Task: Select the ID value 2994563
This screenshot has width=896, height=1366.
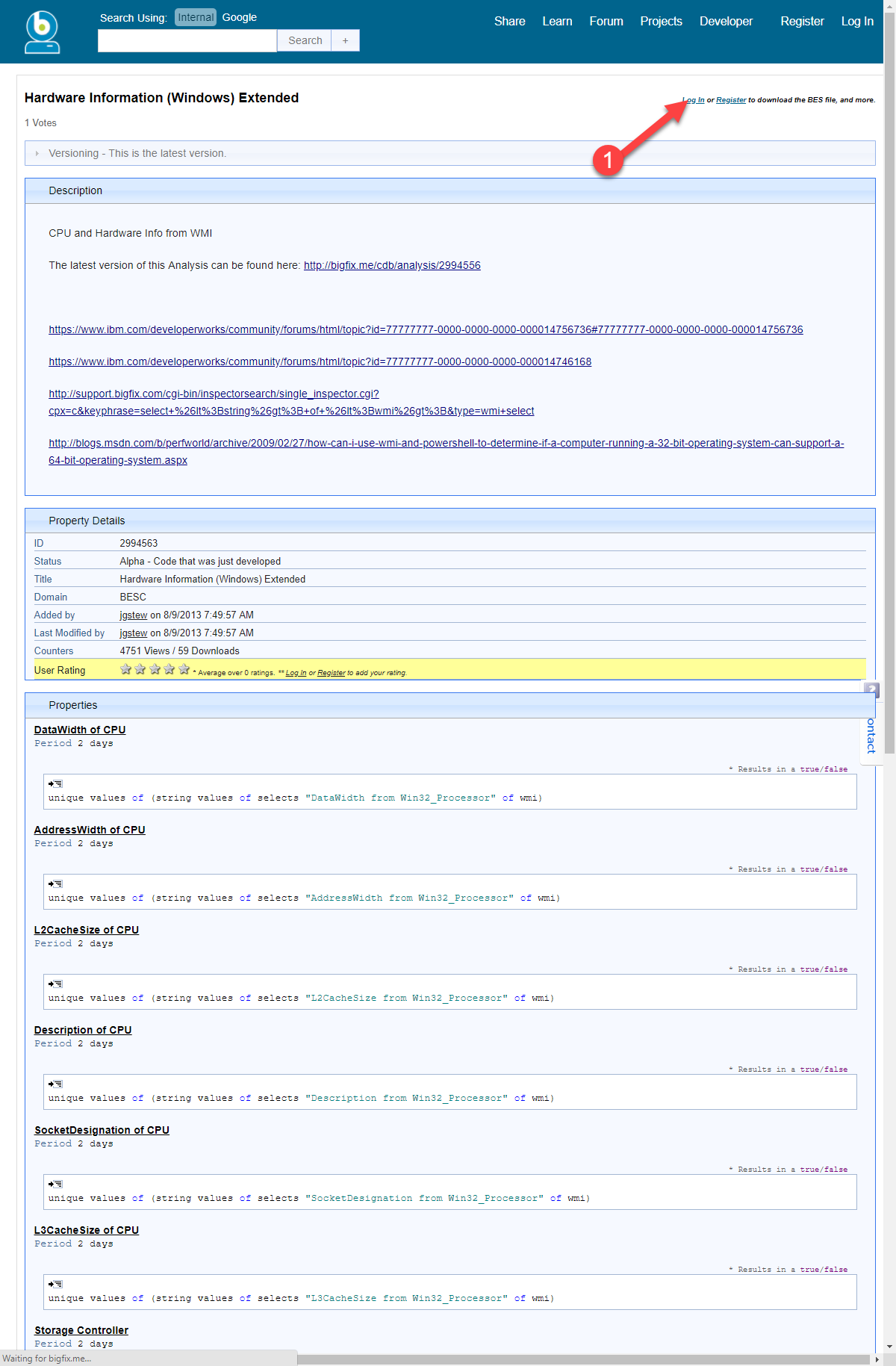Action: tap(139, 543)
